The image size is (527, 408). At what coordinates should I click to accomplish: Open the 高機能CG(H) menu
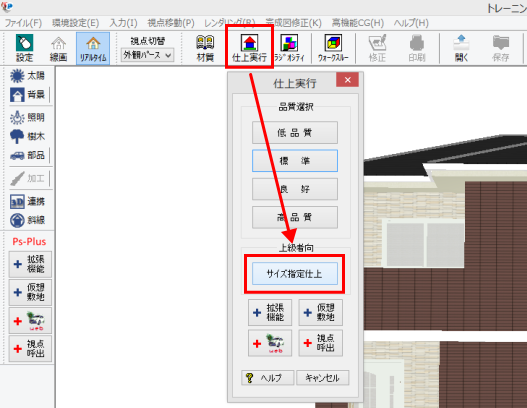point(358,23)
